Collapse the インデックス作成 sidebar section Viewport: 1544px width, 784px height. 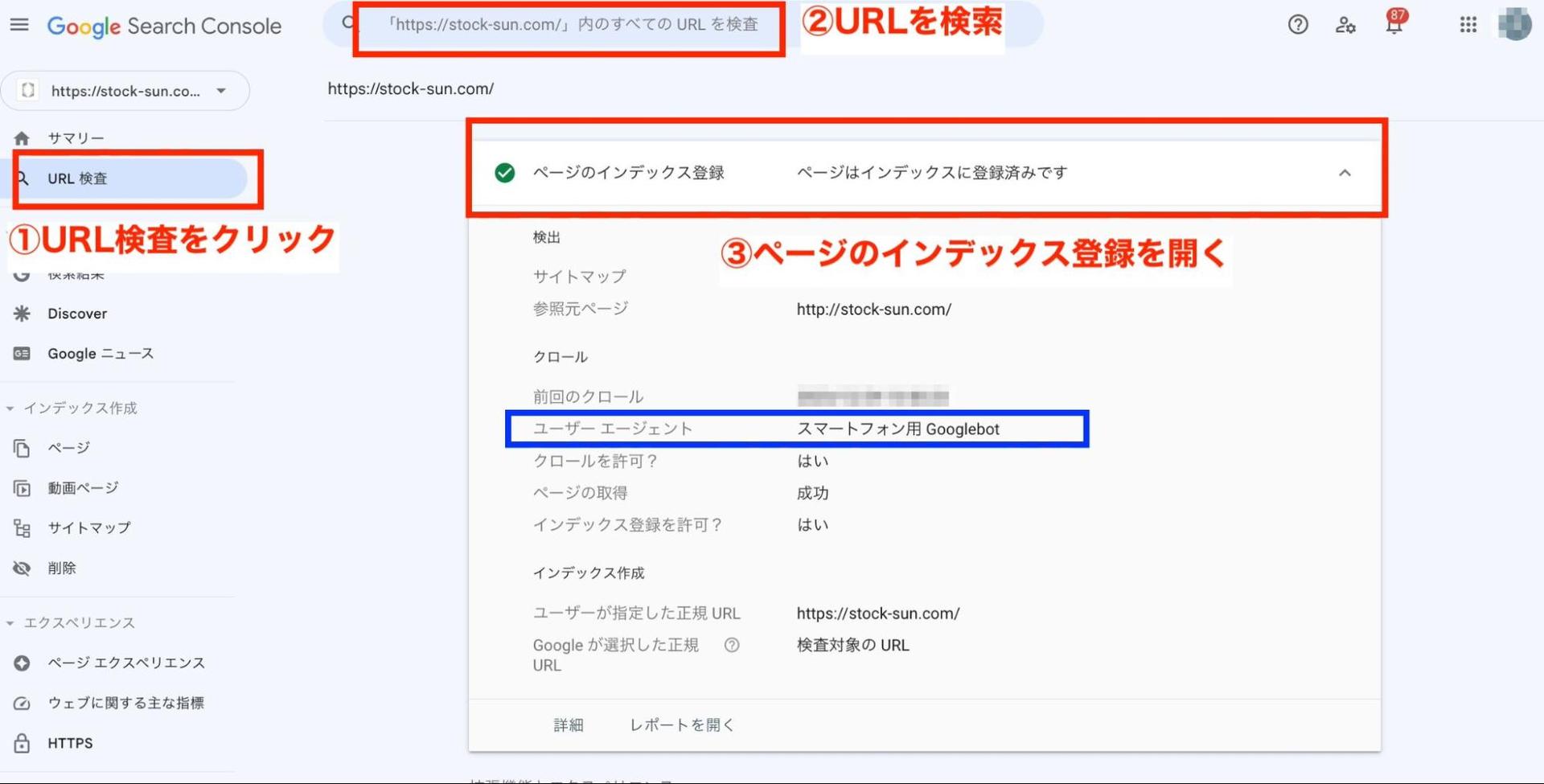pos(10,408)
